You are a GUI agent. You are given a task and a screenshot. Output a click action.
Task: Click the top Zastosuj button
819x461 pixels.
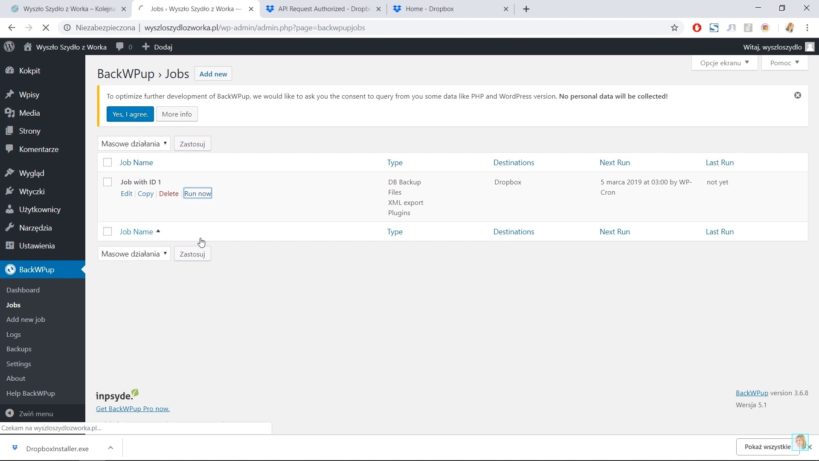pos(192,144)
